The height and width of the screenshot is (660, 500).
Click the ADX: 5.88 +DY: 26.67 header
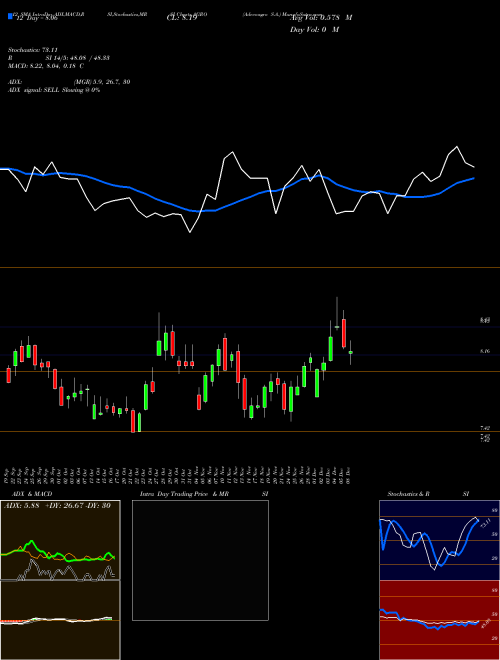[57, 506]
